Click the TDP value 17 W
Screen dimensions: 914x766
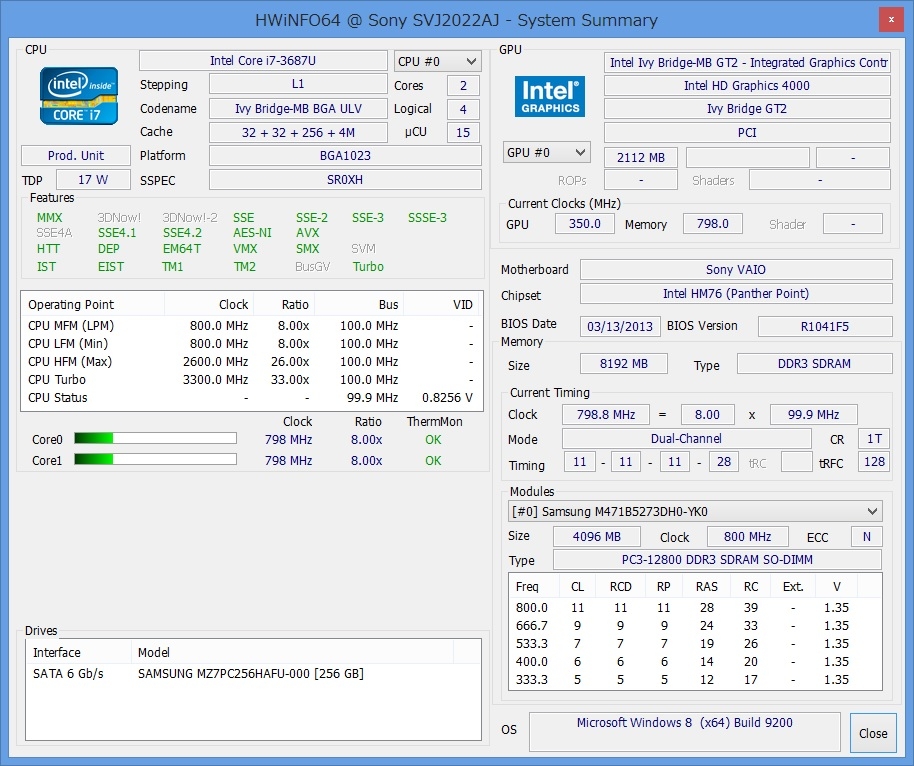click(93, 180)
